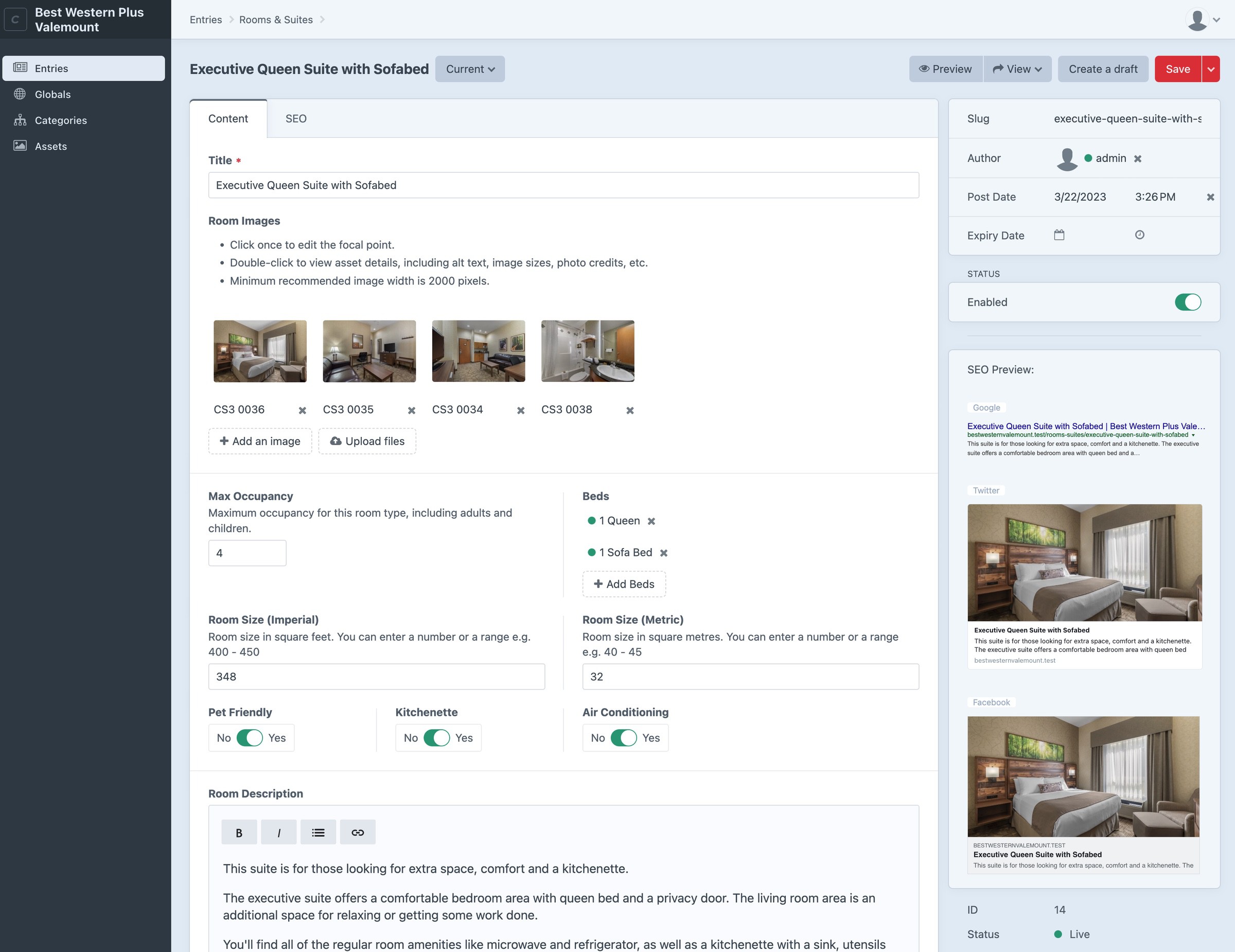Click the Bold formatting icon

pos(239,832)
